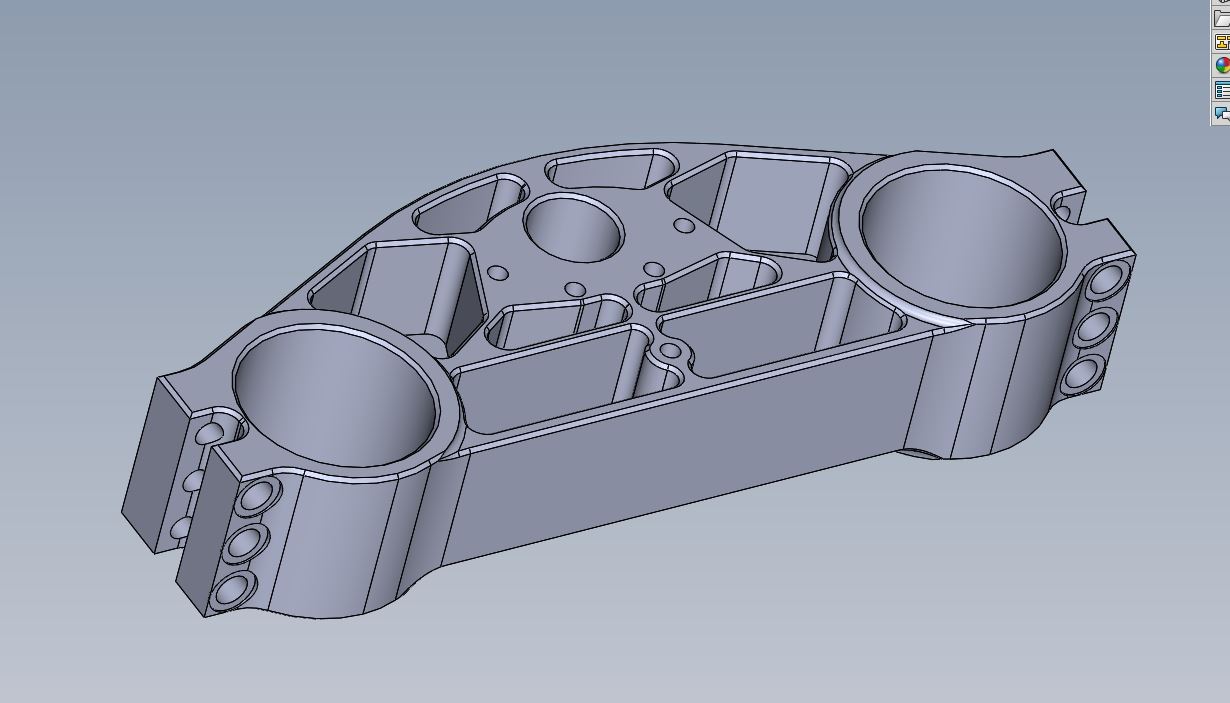Open the File Explorer folder tab
Image resolution: width=1230 pixels, height=703 pixels.
[x=1221, y=18]
